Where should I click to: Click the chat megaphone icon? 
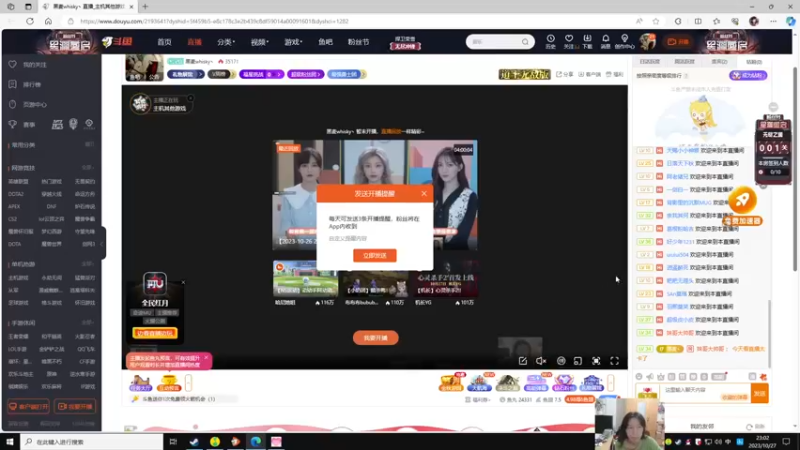(x=649, y=377)
